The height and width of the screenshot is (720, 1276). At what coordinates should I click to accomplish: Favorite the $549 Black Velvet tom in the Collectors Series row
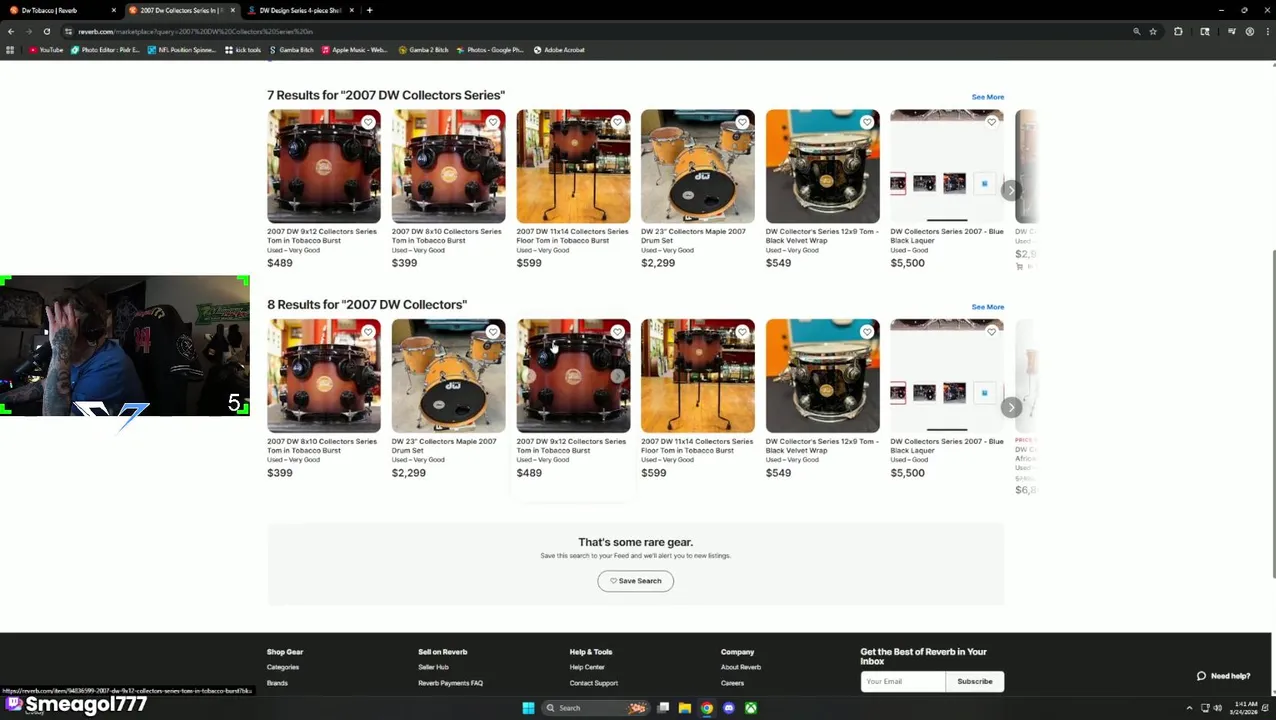click(867, 122)
